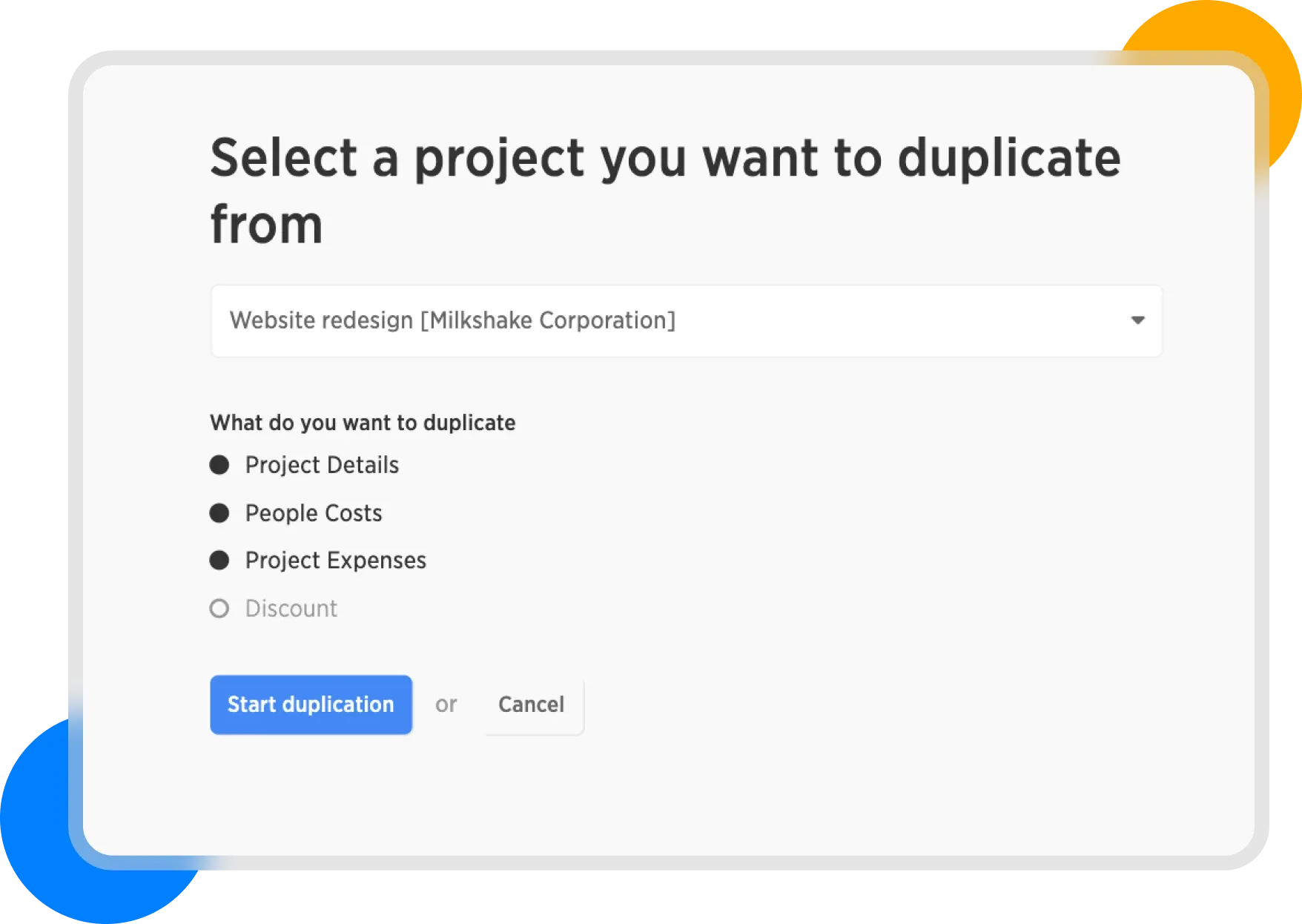Click the "or" text between the buttons
This screenshot has width=1302, height=924.
446,704
